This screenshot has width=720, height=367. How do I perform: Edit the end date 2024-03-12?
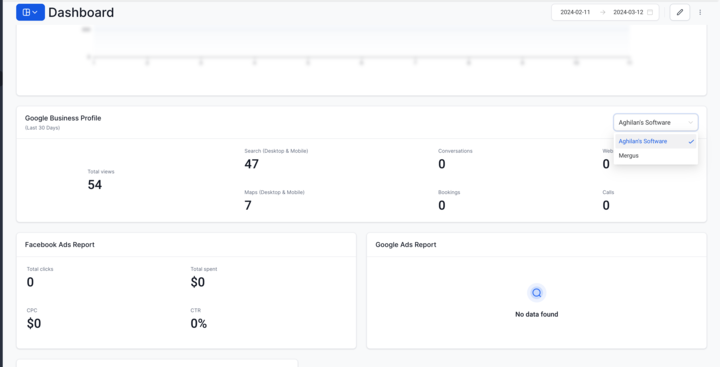(x=628, y=12)
